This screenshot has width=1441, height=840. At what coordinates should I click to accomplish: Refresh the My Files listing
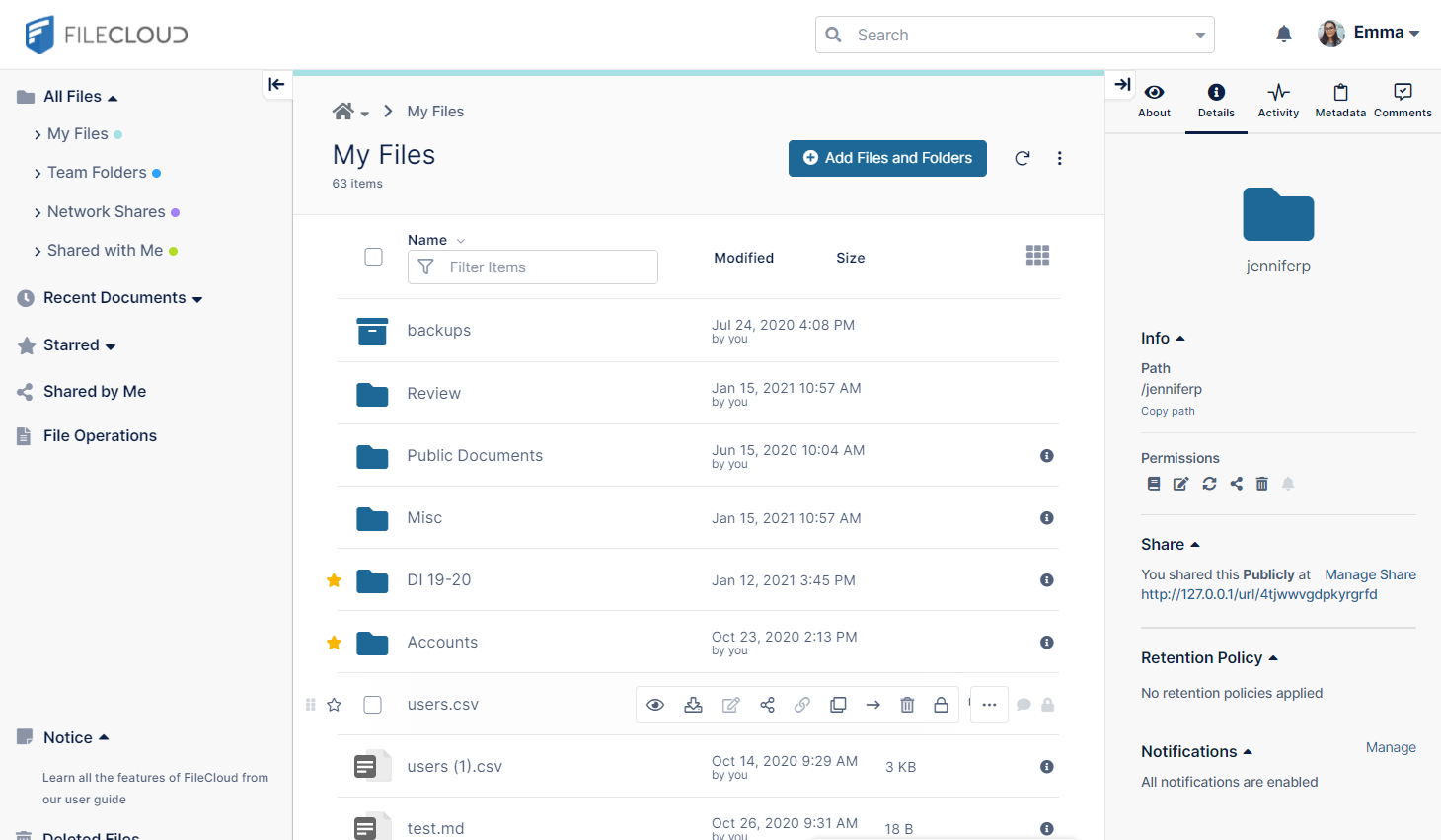coord(1023,158)
